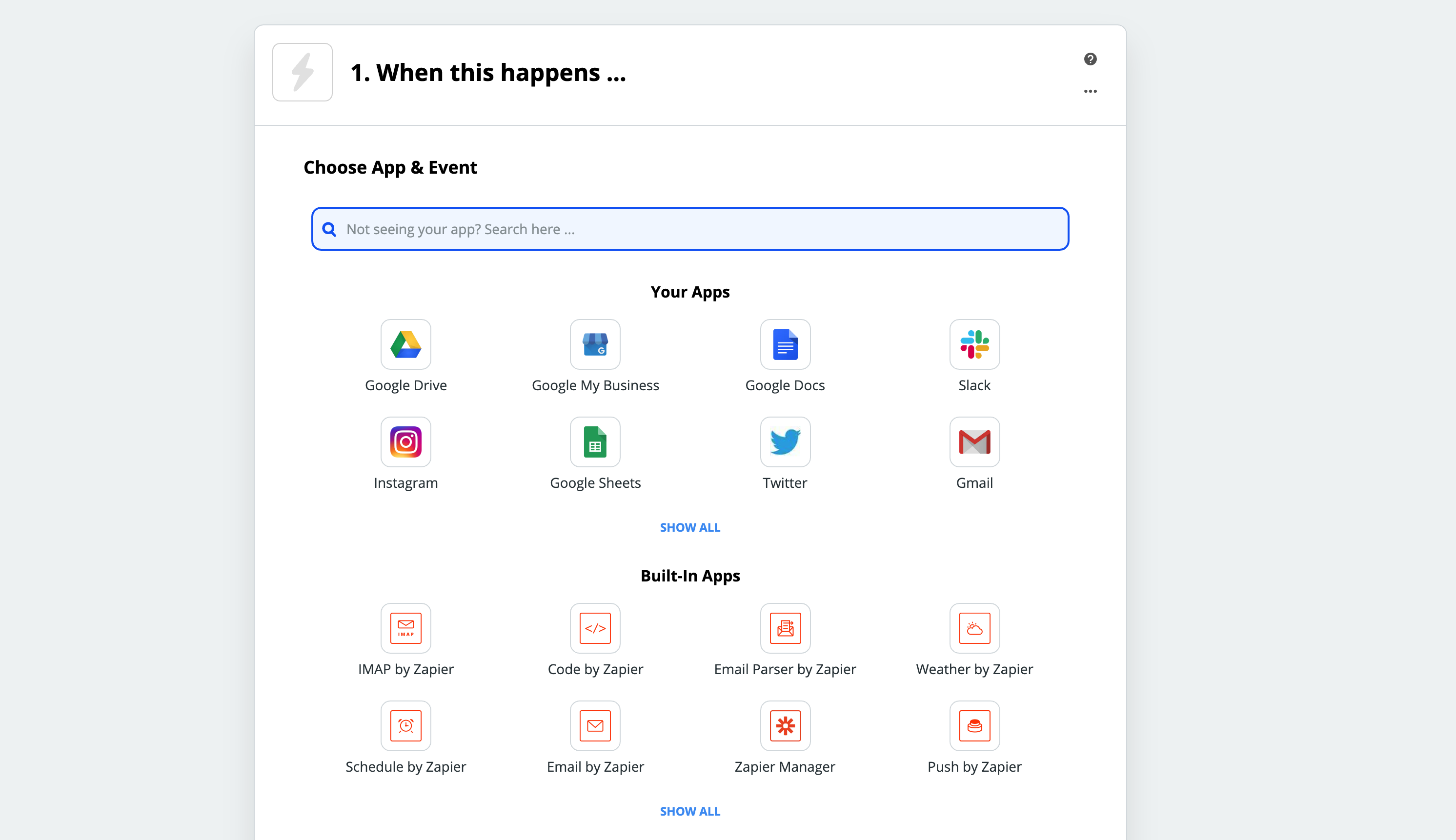Image resolution: width=1456 pixels, height=840 pixels.
Task: Click the 'Built-In Apps' section heading
Action: (x=689, y=576)
